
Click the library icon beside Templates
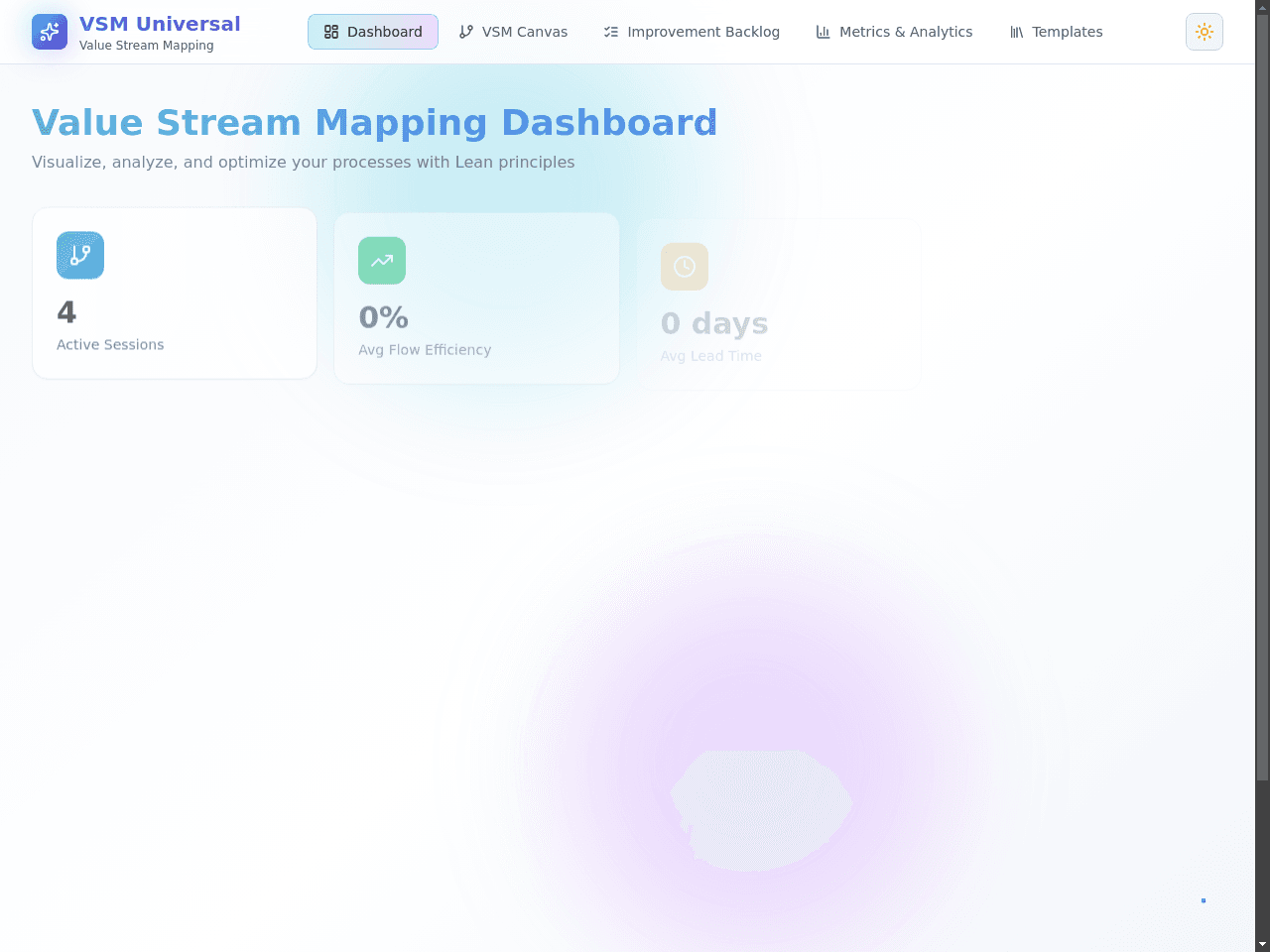(x=1017, y=32)
